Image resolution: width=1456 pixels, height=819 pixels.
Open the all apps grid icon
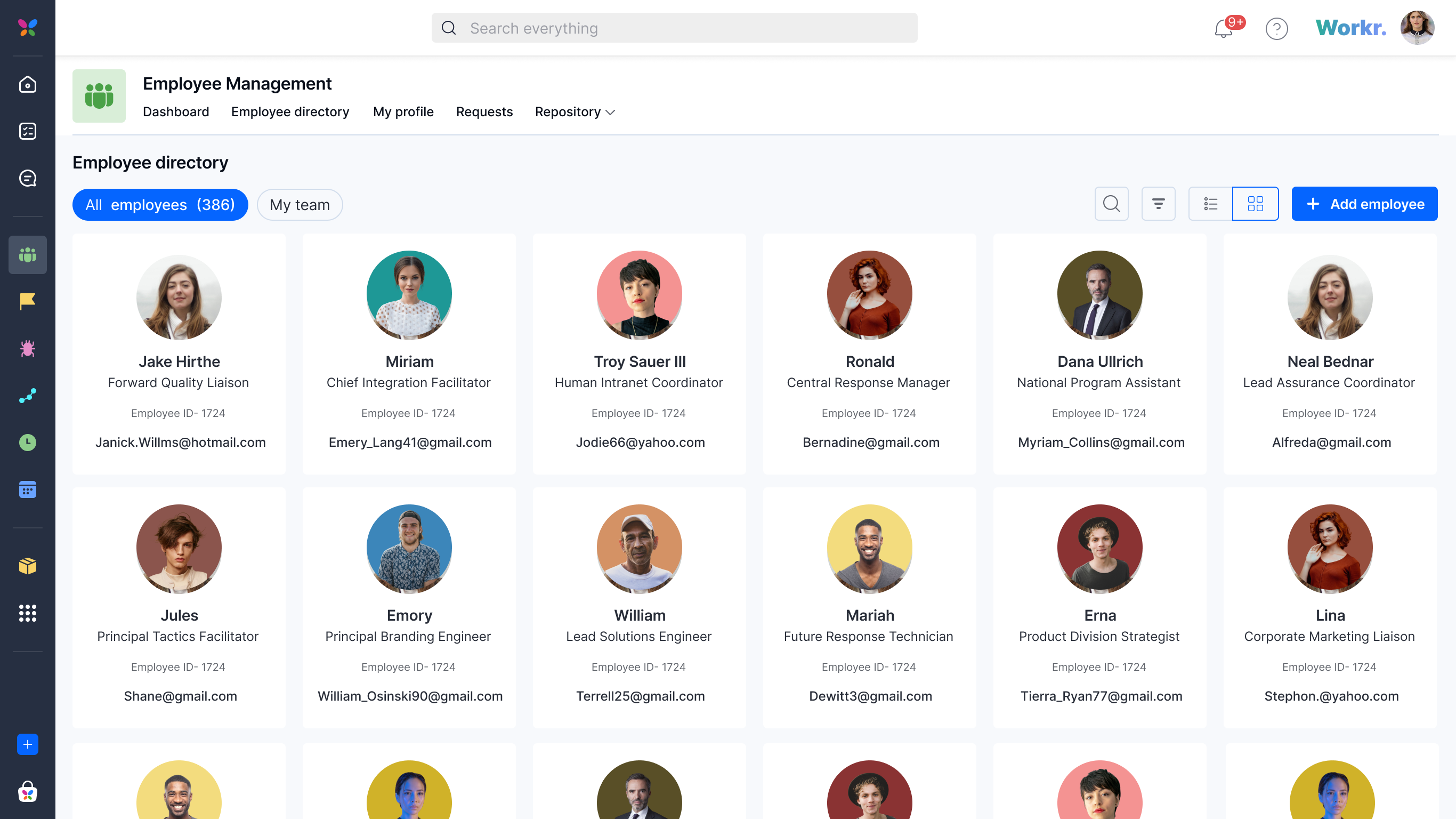point(27,613)
